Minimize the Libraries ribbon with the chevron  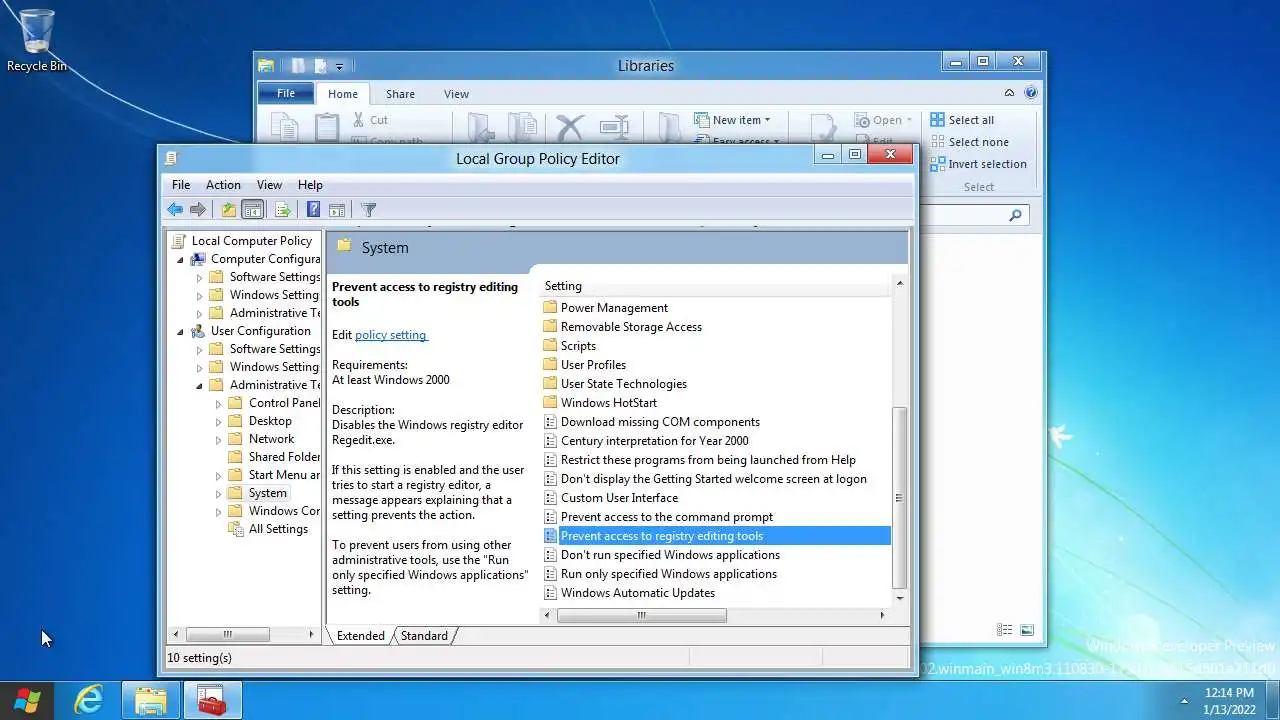pos(1009,93)
